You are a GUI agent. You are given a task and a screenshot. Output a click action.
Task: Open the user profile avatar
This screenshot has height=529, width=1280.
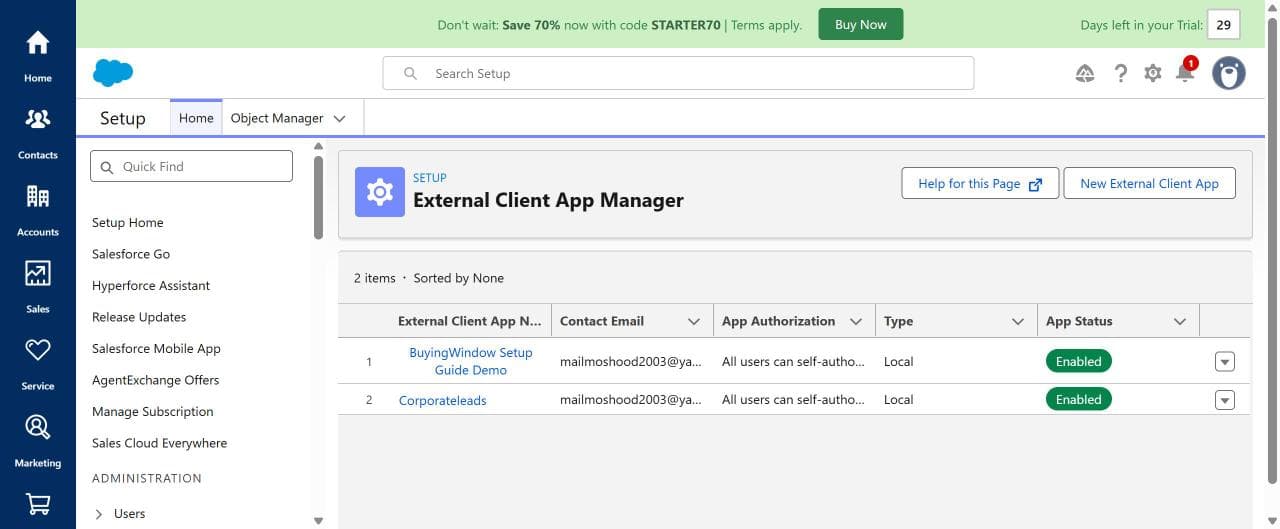tap(1229, 73)
